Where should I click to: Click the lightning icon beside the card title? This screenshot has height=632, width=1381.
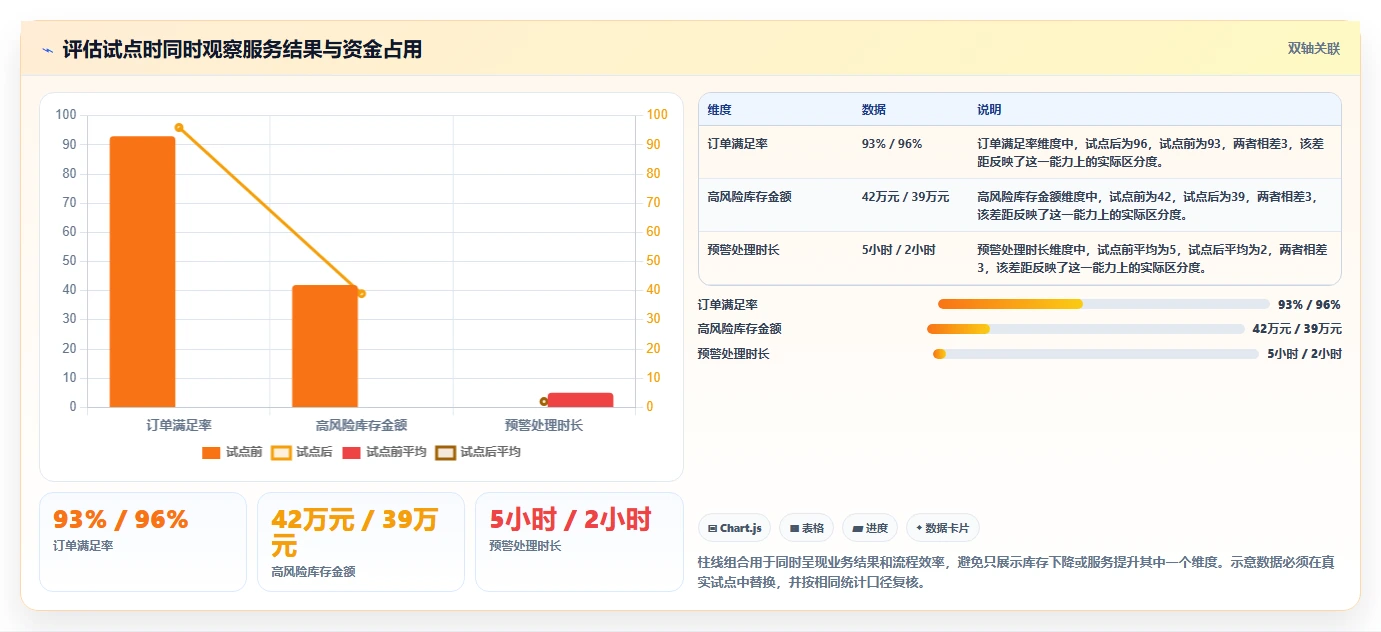tap(47, 50)
